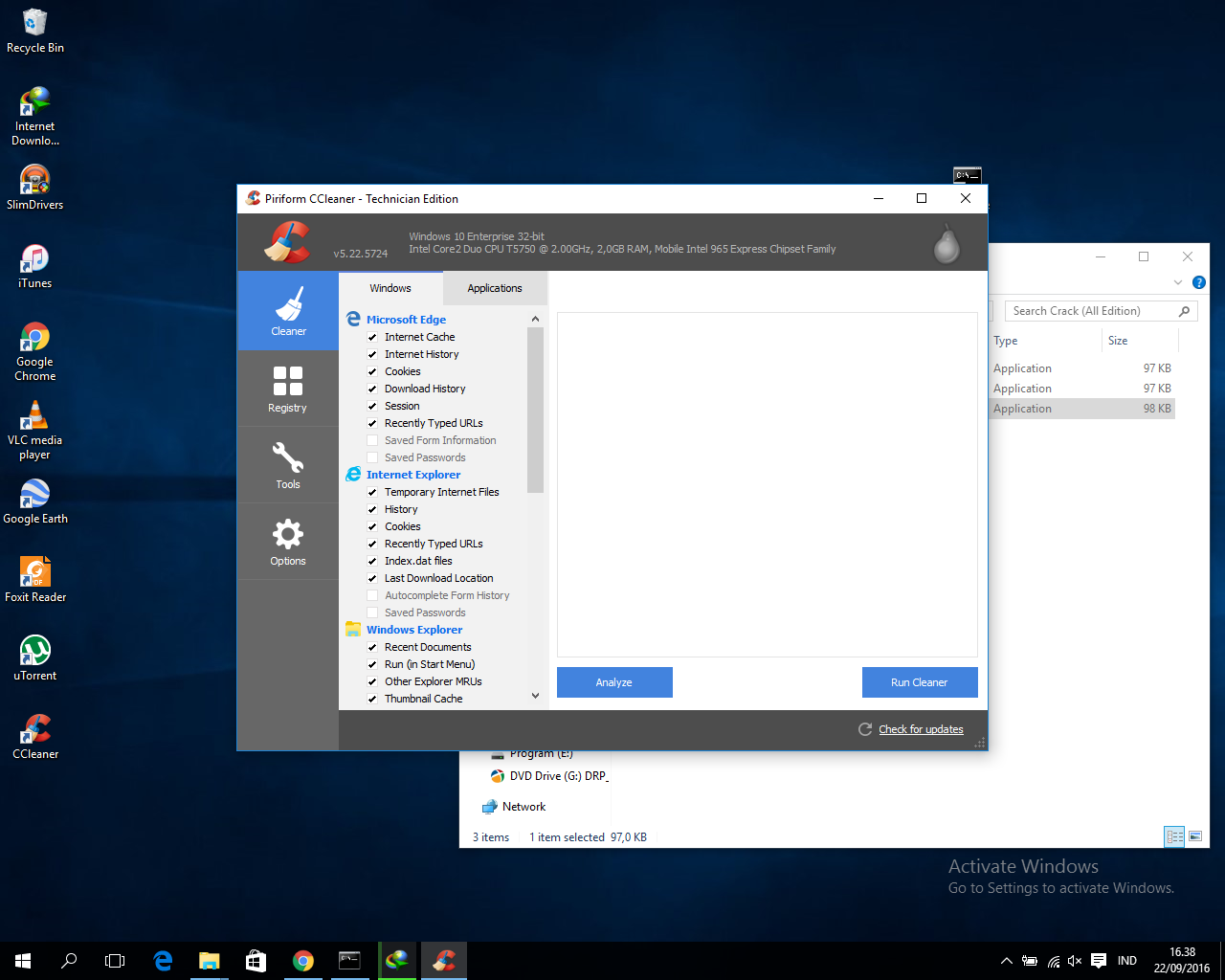Select the uTorrent desktop icon

click(x=35, y=658)
